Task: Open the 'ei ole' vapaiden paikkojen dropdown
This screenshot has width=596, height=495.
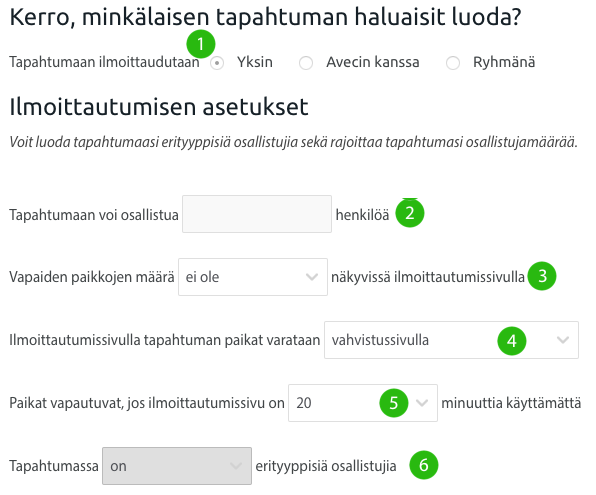Action: tap(253, 277)
